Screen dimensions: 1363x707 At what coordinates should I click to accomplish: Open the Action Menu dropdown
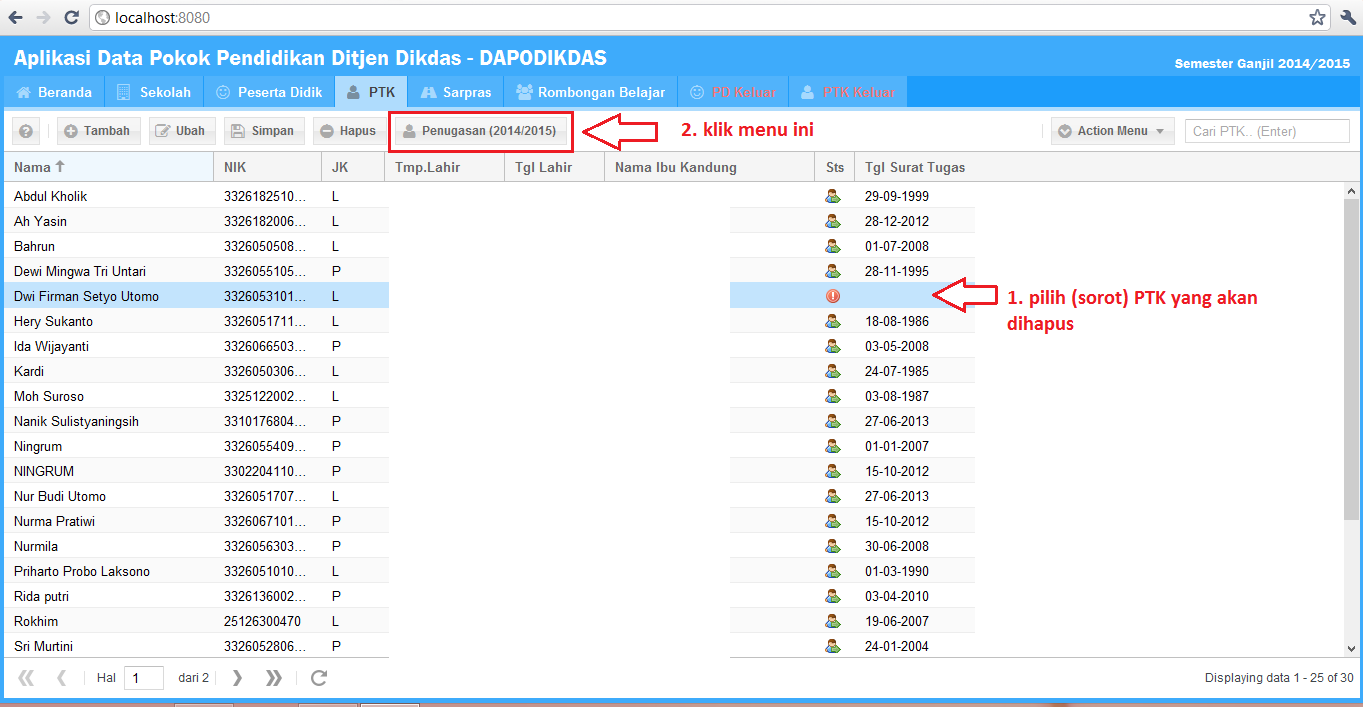point(1111,130)
